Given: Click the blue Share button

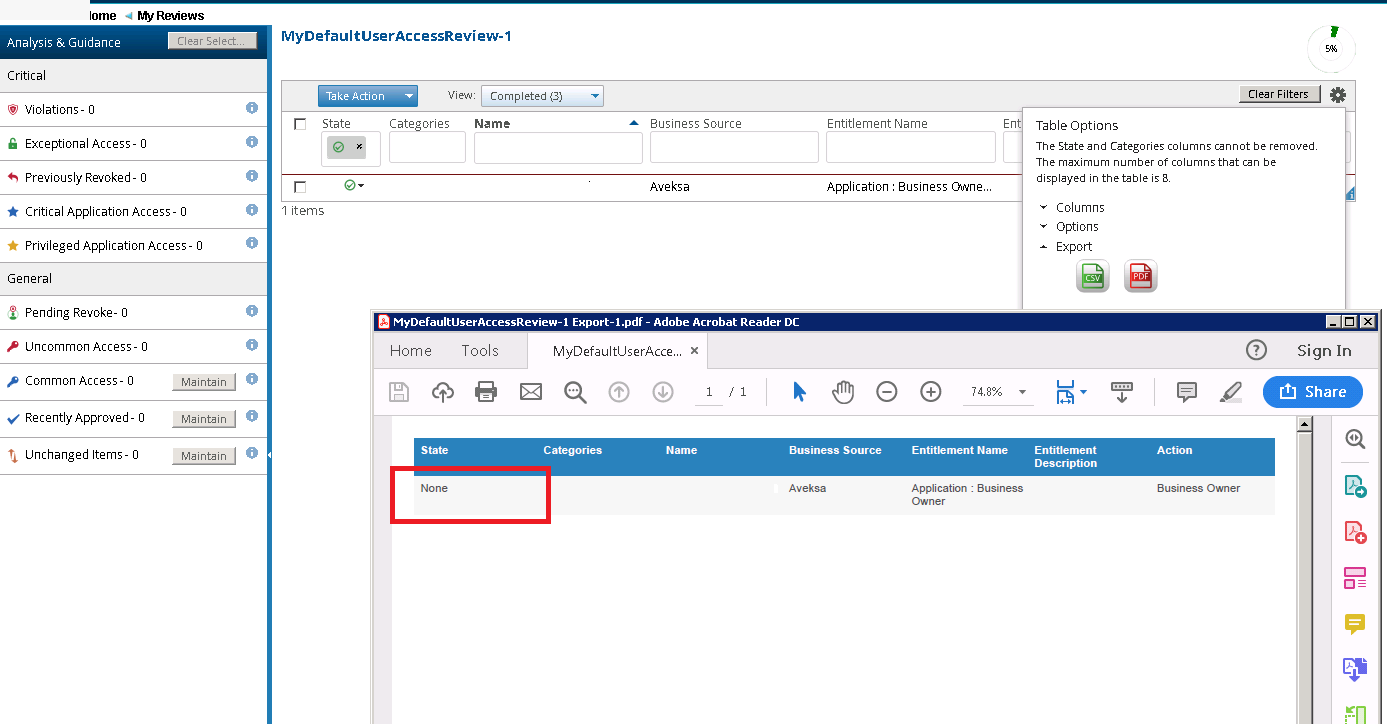Looking at the screenshot, I should (x=1312, y=392).
